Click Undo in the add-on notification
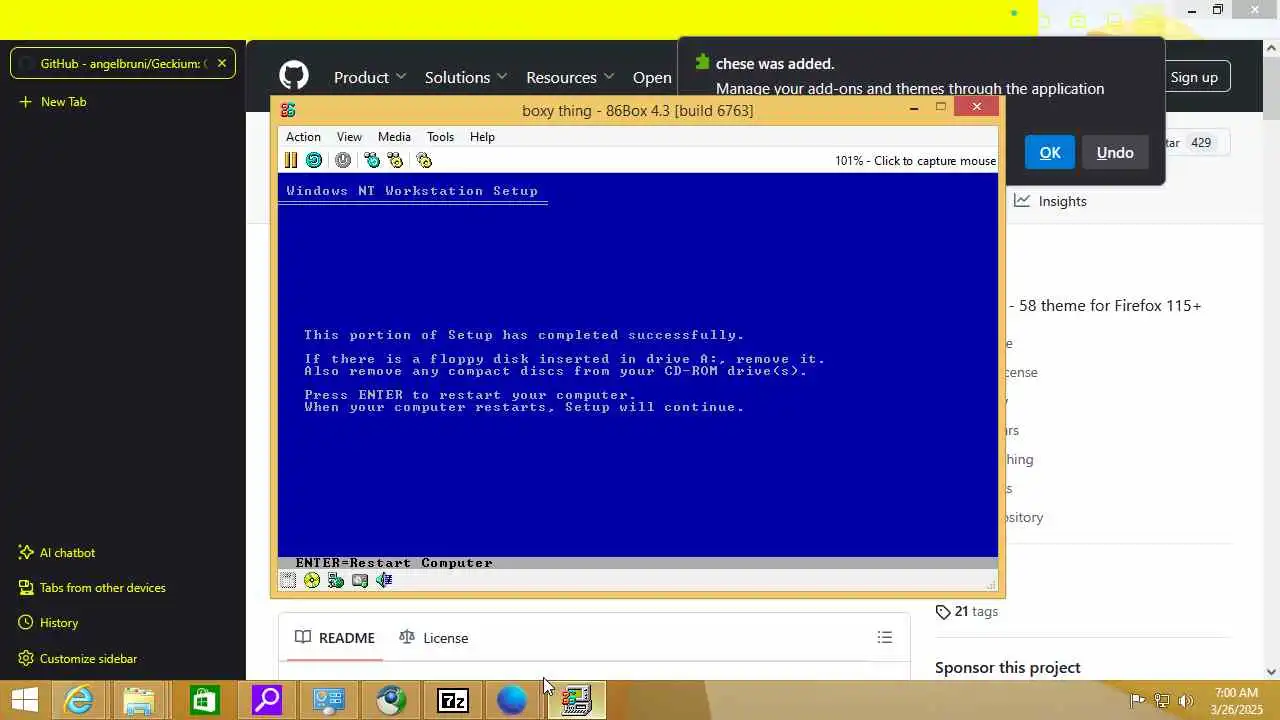Image resolution: width=1280 pixels, height=720 pixels. point(1115,152)
